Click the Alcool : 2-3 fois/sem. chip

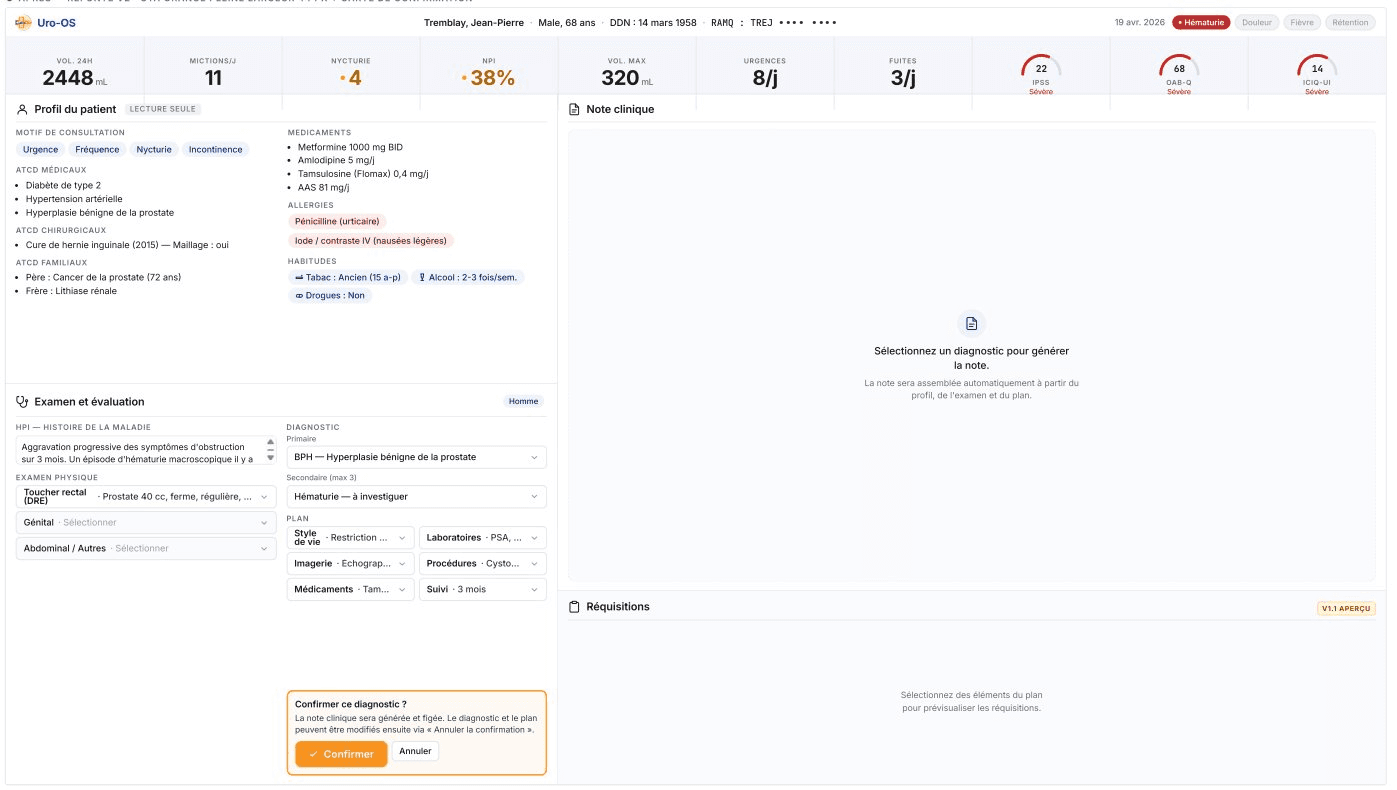tap(467, 277)
